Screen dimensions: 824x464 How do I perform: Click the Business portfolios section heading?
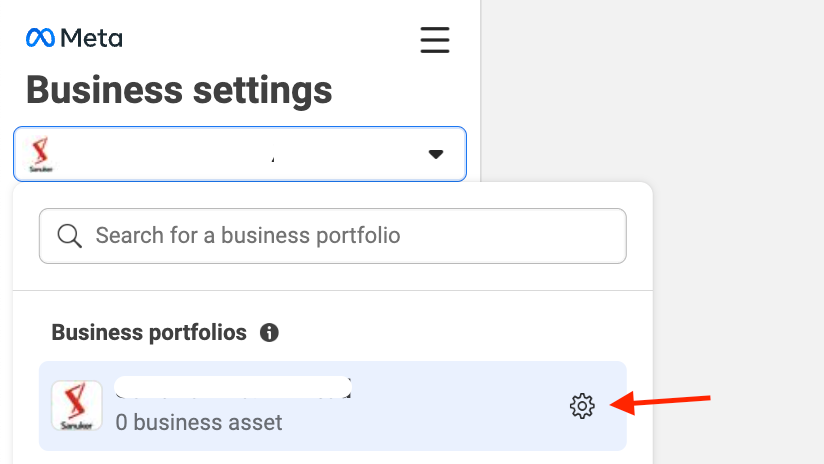149,333
